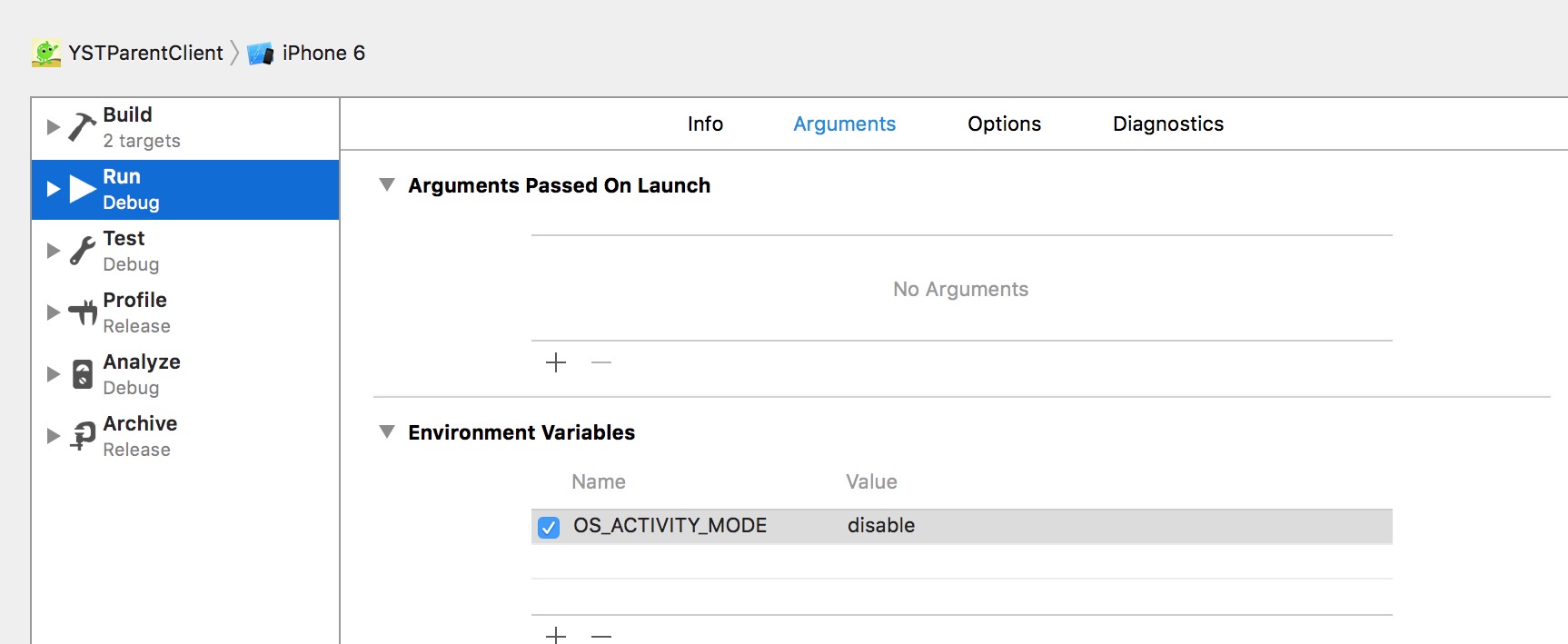Click the Test wrench icon
This screenshot has width=1568, height=644.
pos(83,251)
